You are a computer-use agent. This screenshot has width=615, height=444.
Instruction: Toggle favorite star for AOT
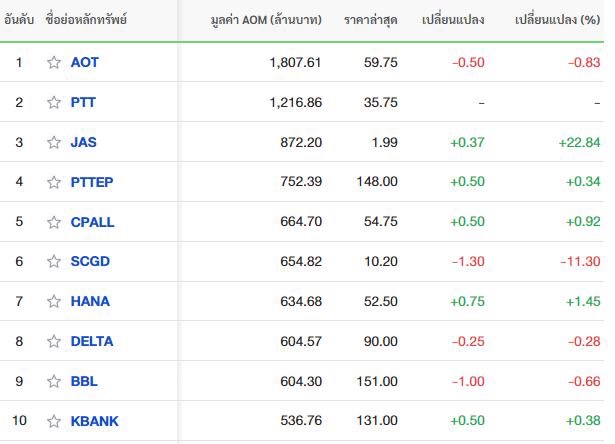(x=54, y=62)
